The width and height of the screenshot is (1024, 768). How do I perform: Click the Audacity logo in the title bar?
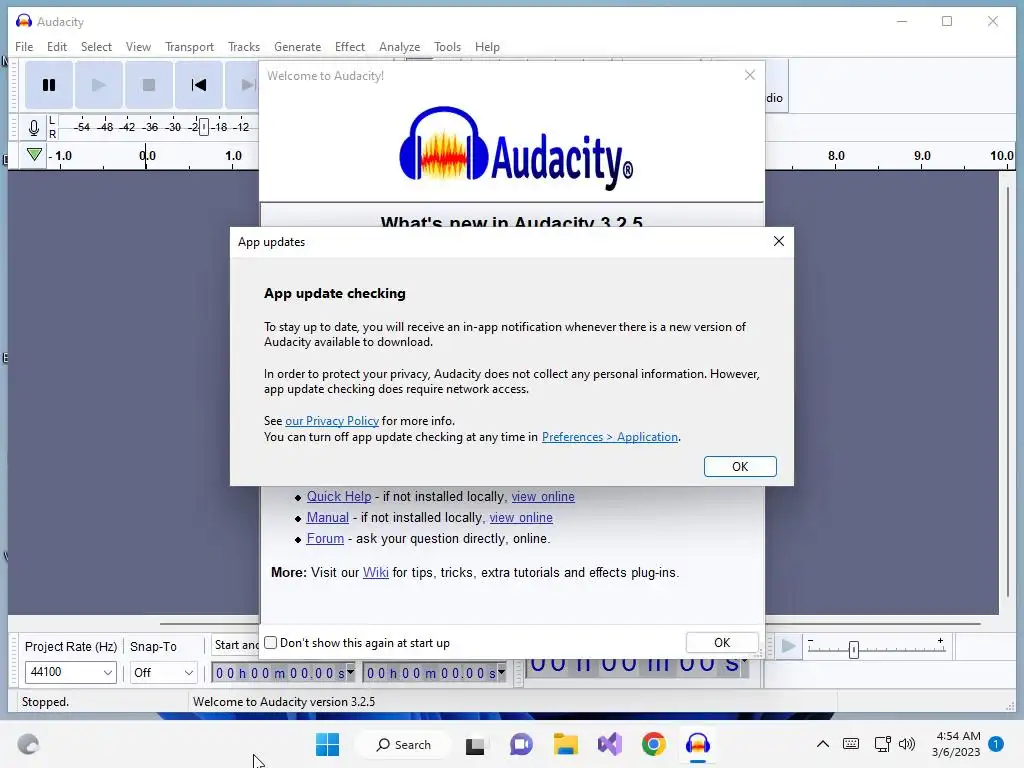tap(24, 22)
